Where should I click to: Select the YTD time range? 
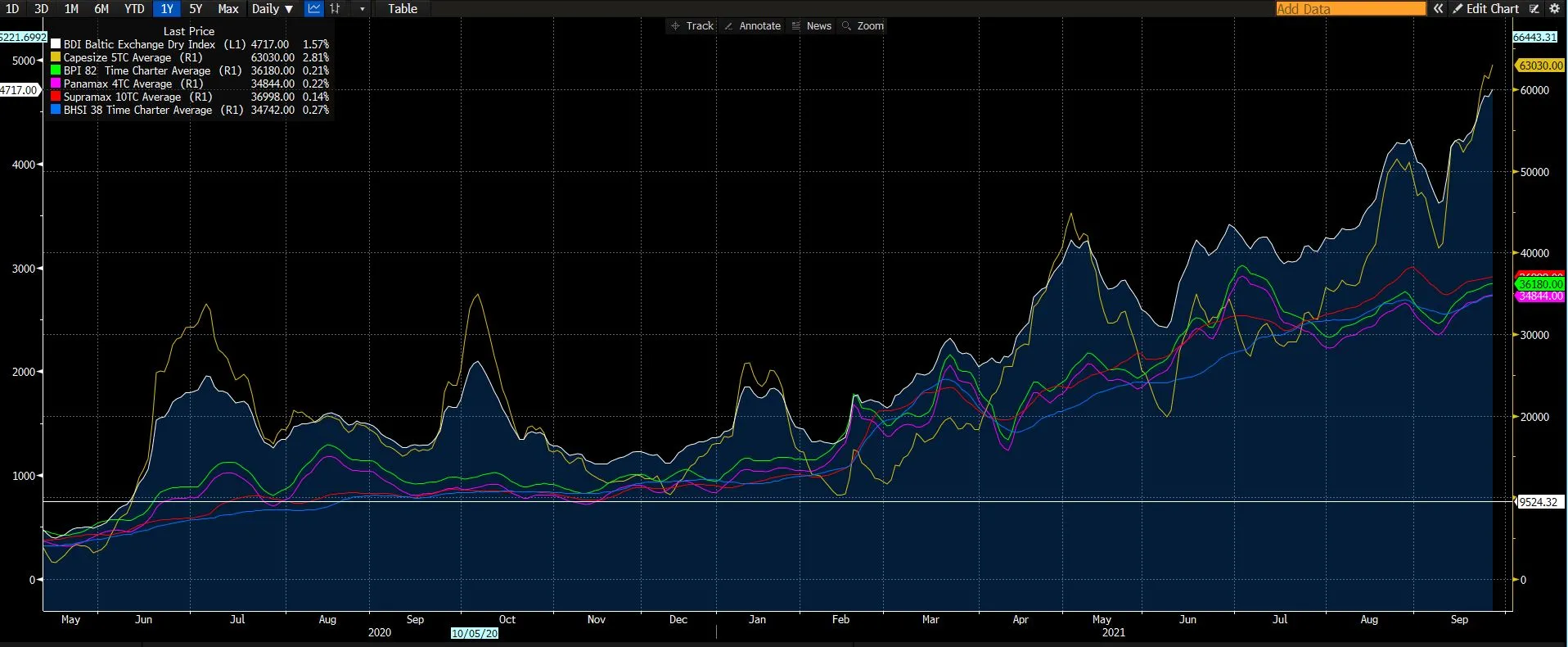(x=134, y=8)
